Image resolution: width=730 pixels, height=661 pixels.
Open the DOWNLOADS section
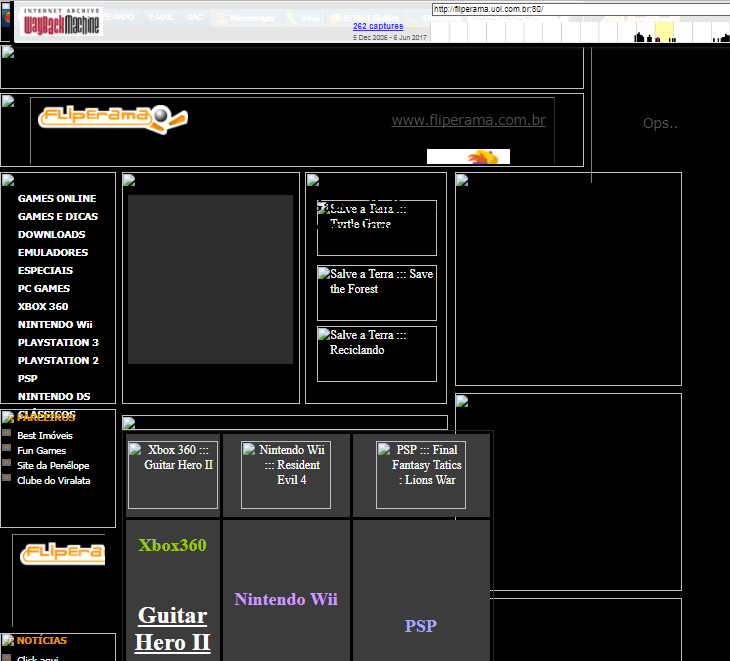[52, 235]
